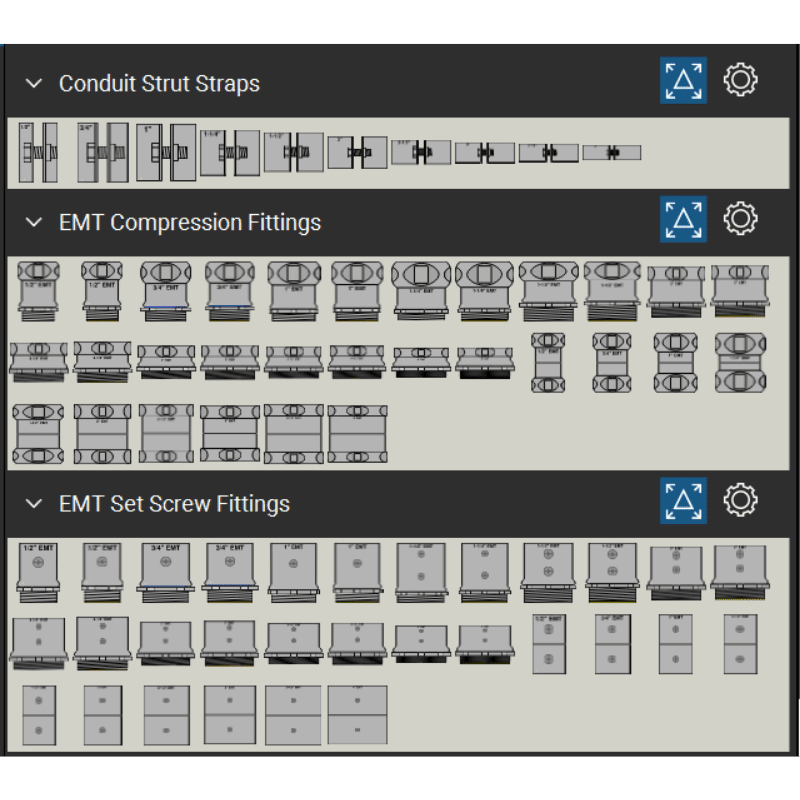Select the 3/4" conduit strut strap
The image size is (800, 800).
tap(102, 153)
